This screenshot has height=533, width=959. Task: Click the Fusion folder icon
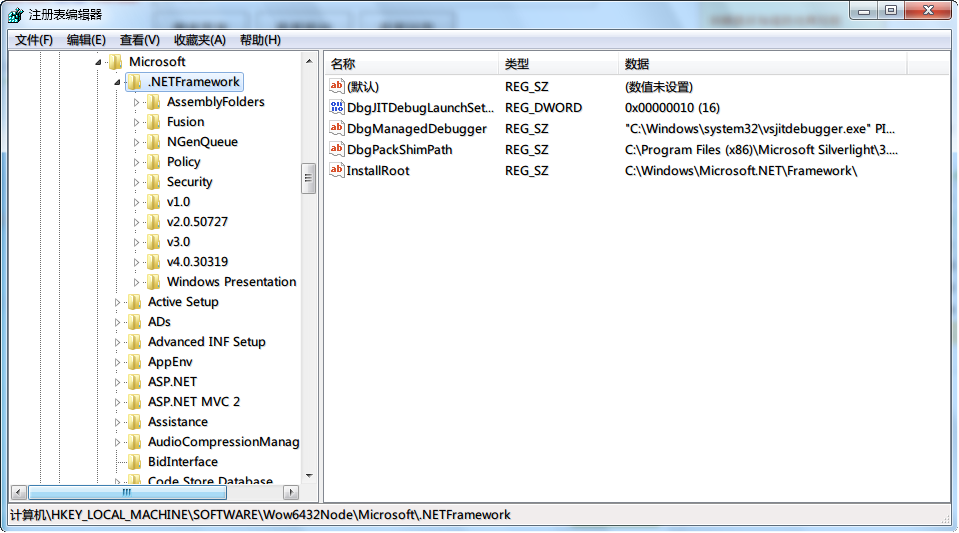point(154,122)
